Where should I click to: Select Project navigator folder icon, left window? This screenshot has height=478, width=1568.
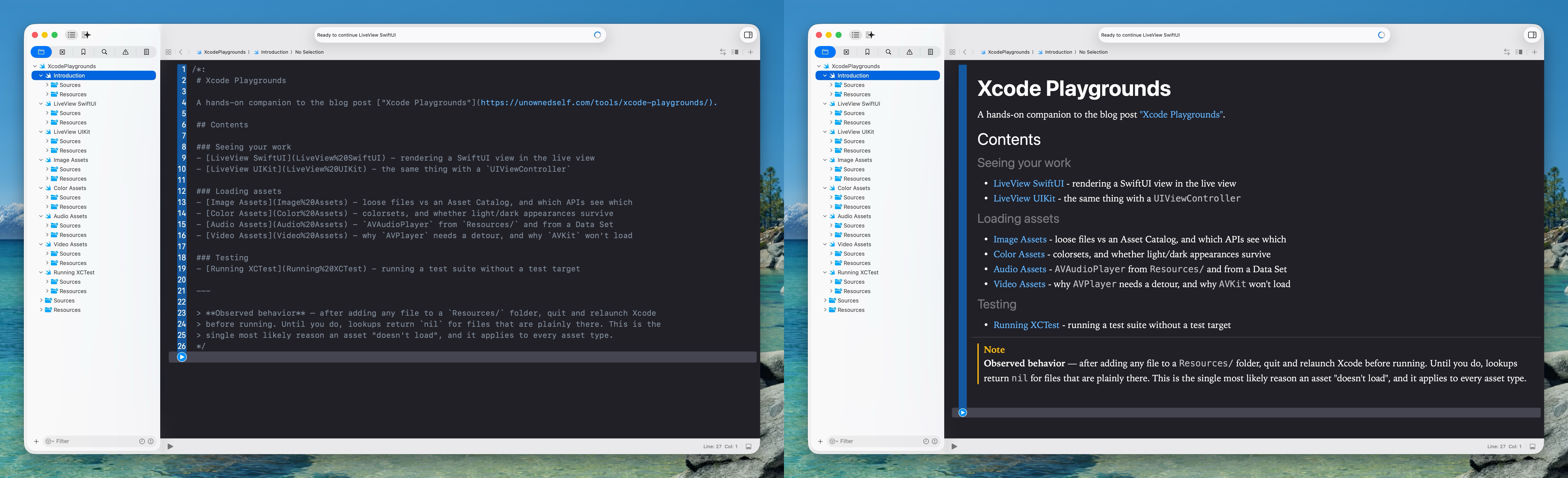click(41, 52)
